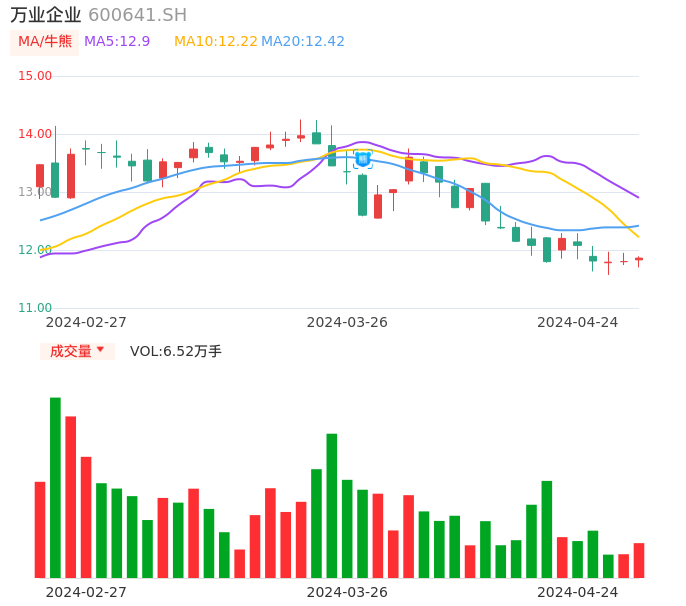Click the last red volume bar on the right
This screenshot has height=606, width=686.
coord(639,560)
